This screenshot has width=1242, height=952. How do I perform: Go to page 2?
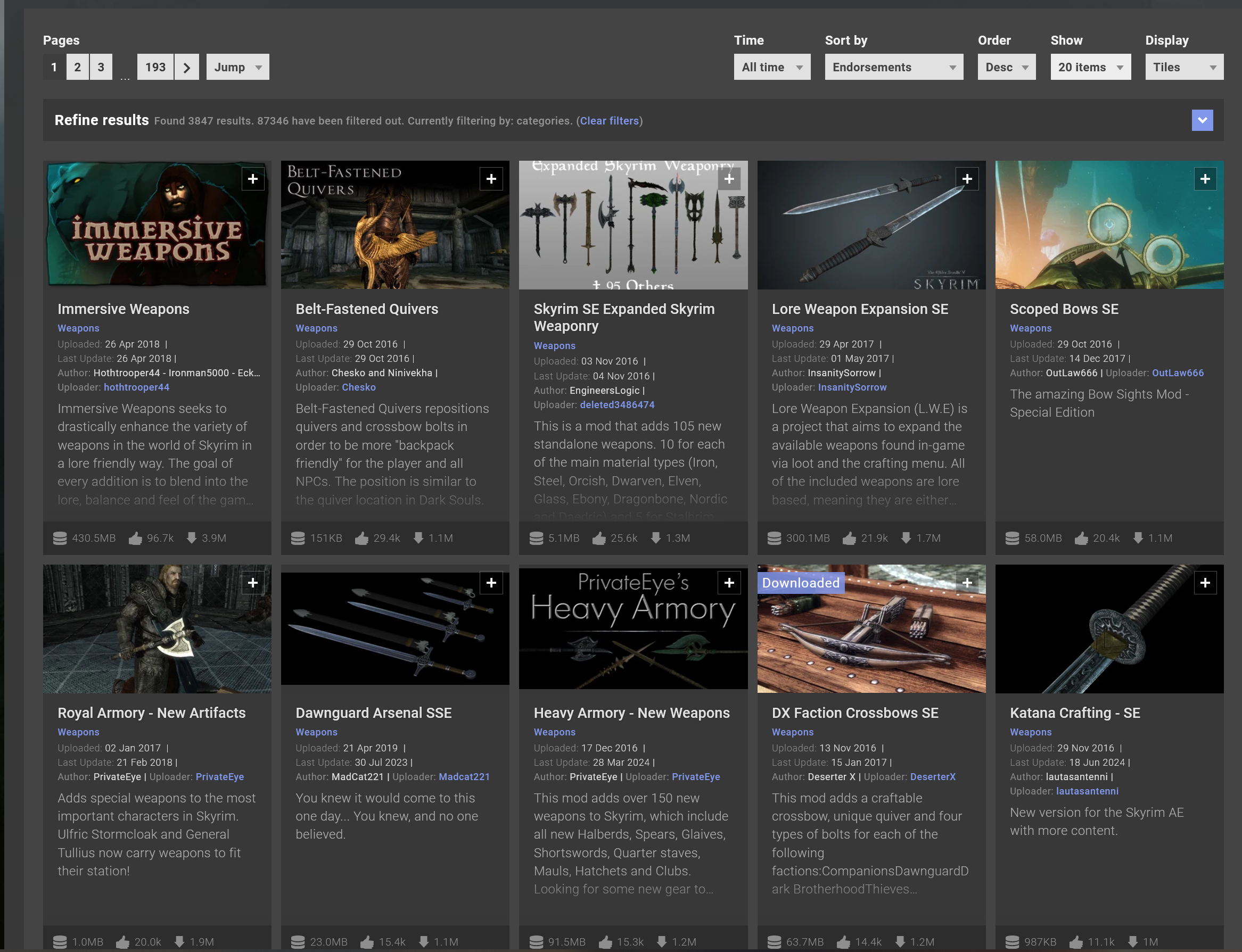tap(78, 68)
